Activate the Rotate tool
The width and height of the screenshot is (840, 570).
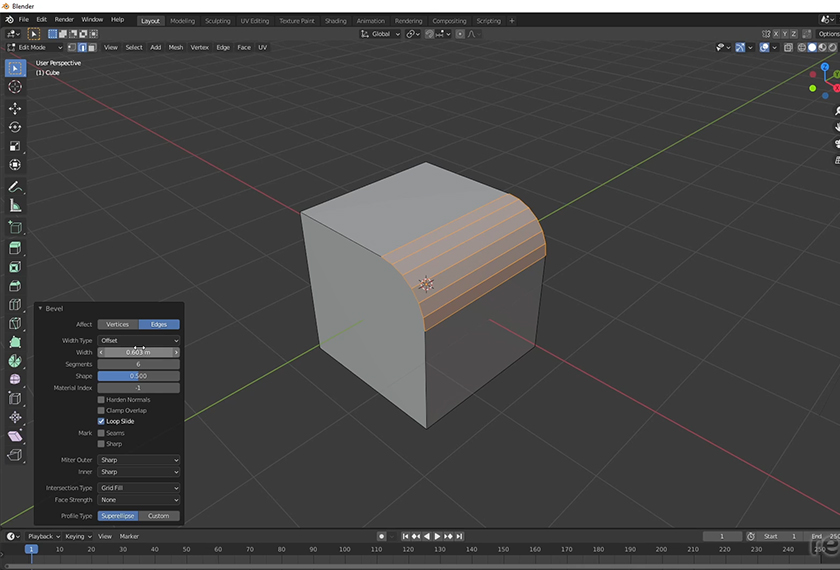coord(15,127)
